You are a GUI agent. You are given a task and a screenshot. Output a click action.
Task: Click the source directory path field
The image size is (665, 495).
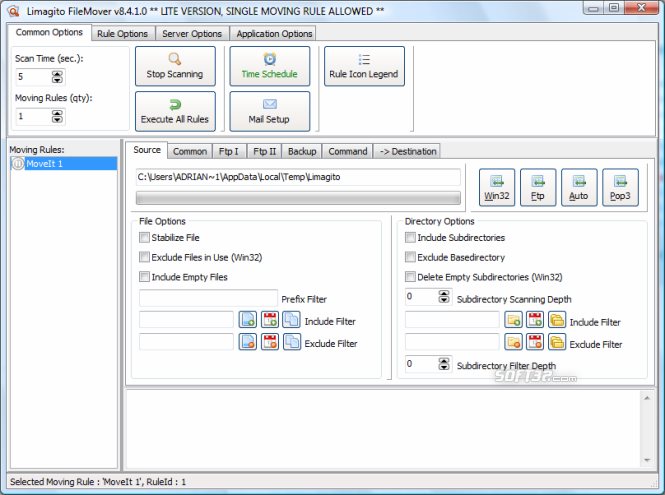298,177
